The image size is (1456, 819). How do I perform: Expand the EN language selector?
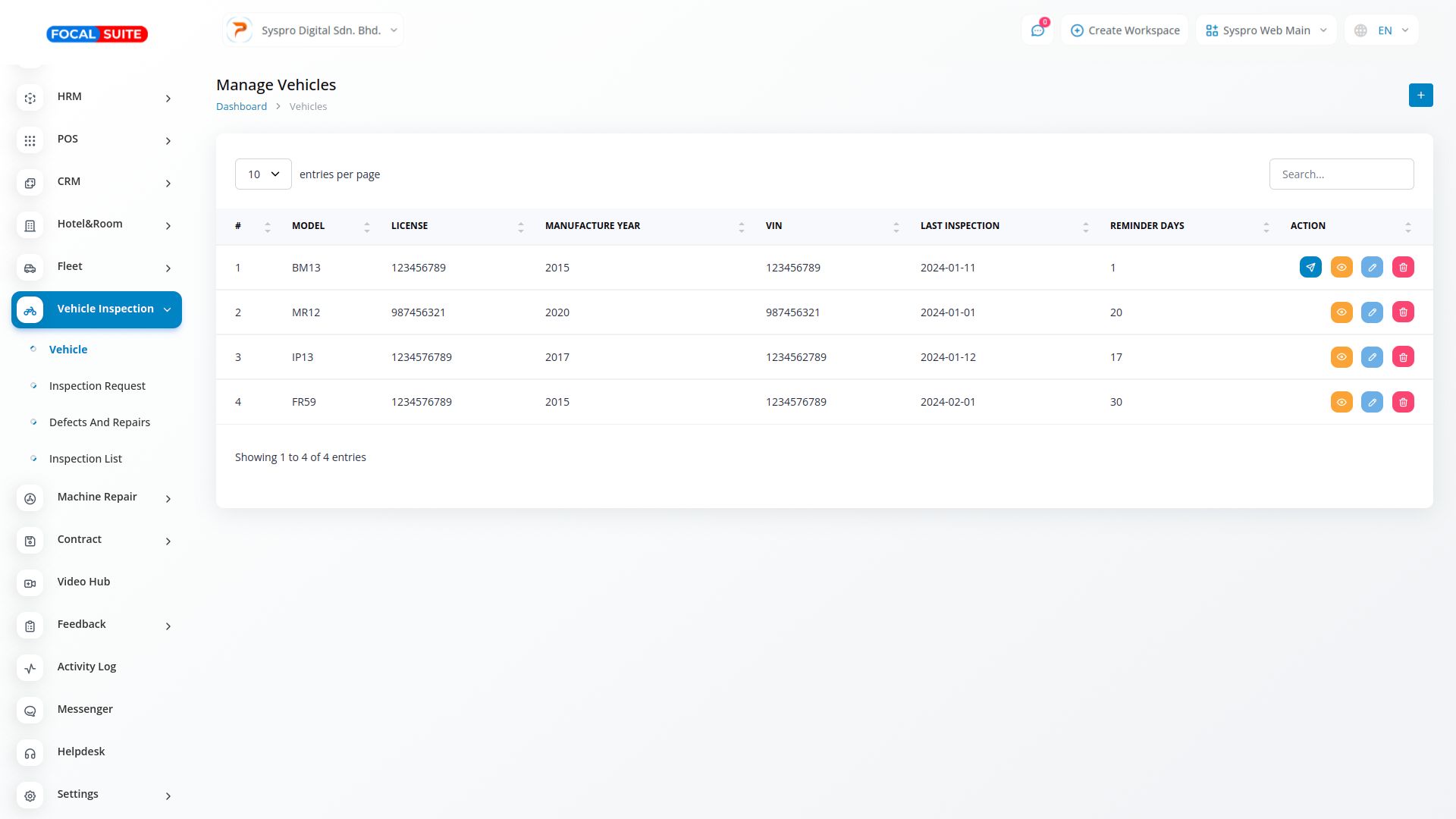point(1382,30)
